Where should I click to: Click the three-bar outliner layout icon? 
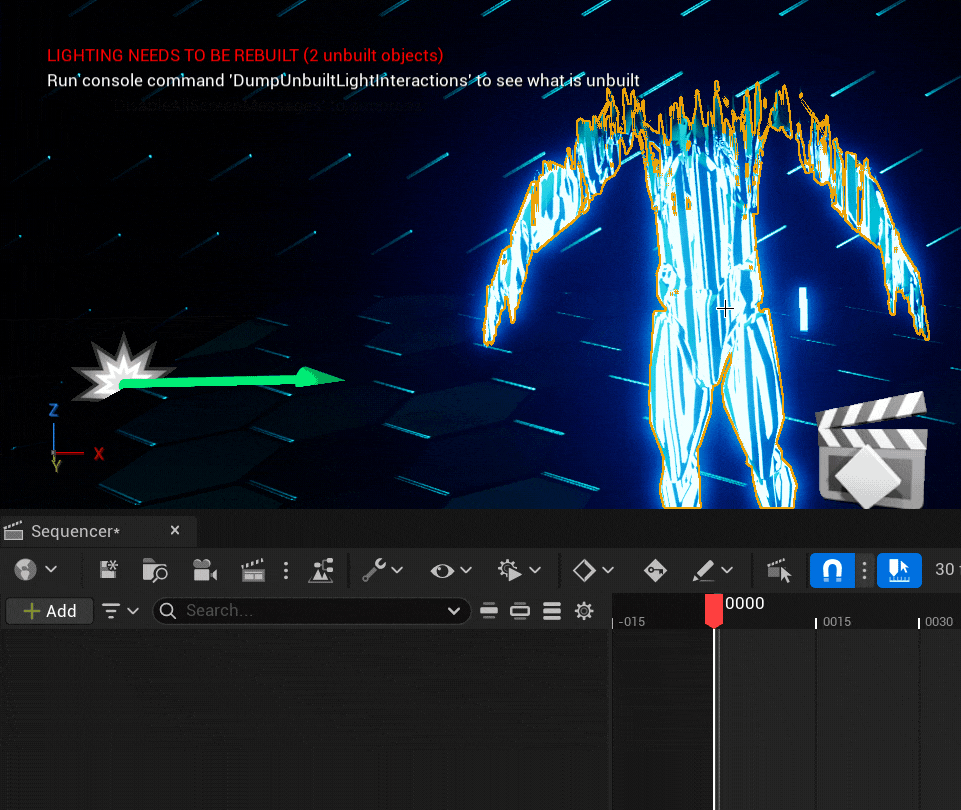point(552,611)
